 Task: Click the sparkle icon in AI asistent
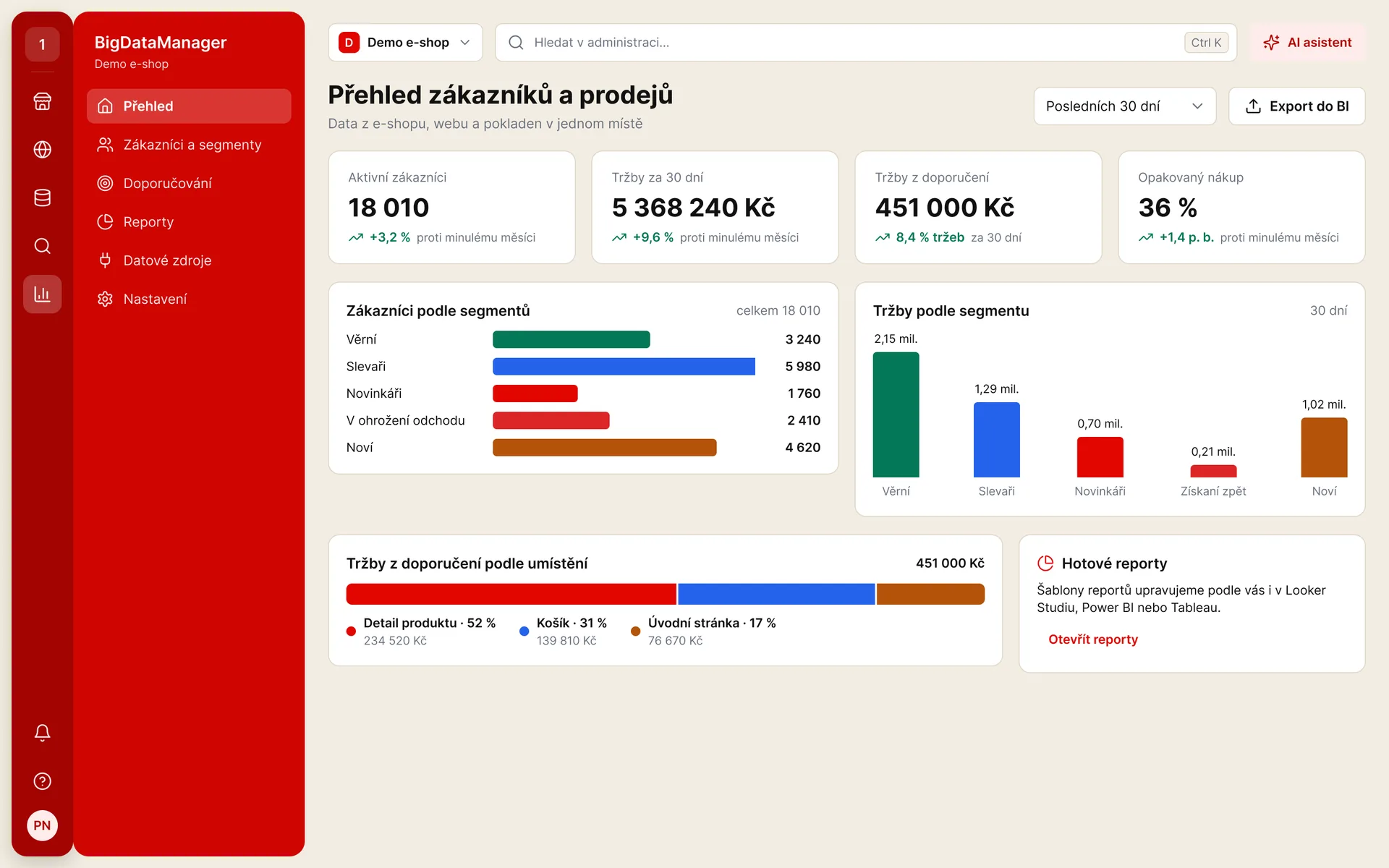tap(1271, 43)
